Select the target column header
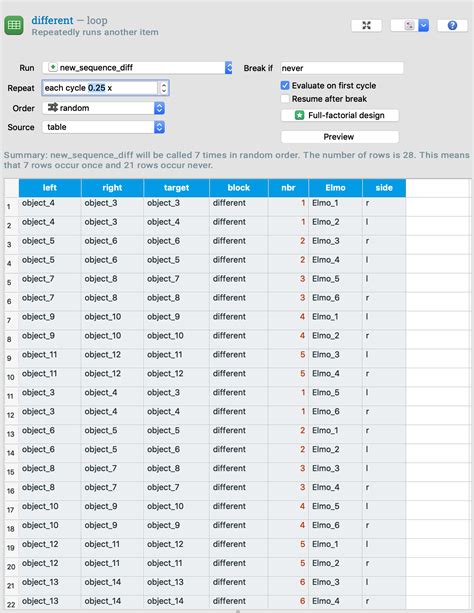This screenshot has width=474, height=613. 176,188
